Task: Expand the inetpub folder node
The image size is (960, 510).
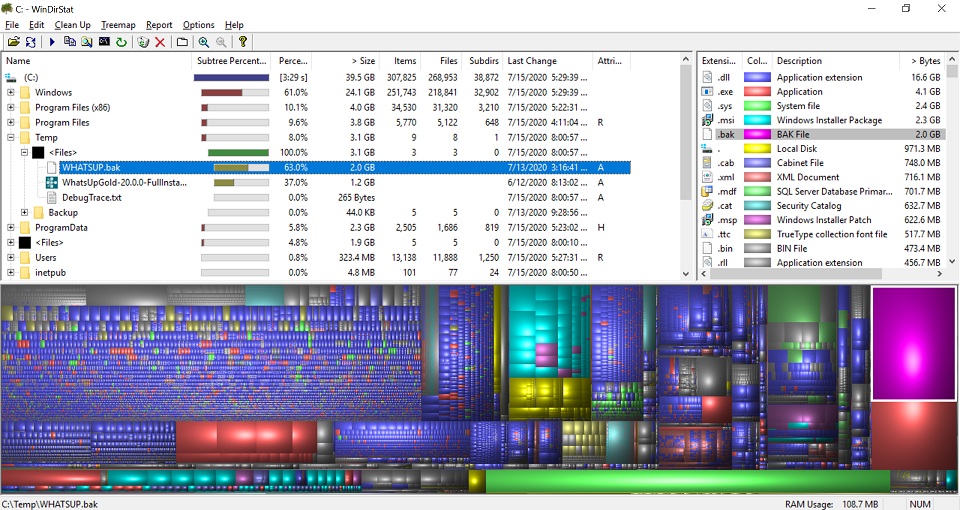Action: [x=10, y=272]
